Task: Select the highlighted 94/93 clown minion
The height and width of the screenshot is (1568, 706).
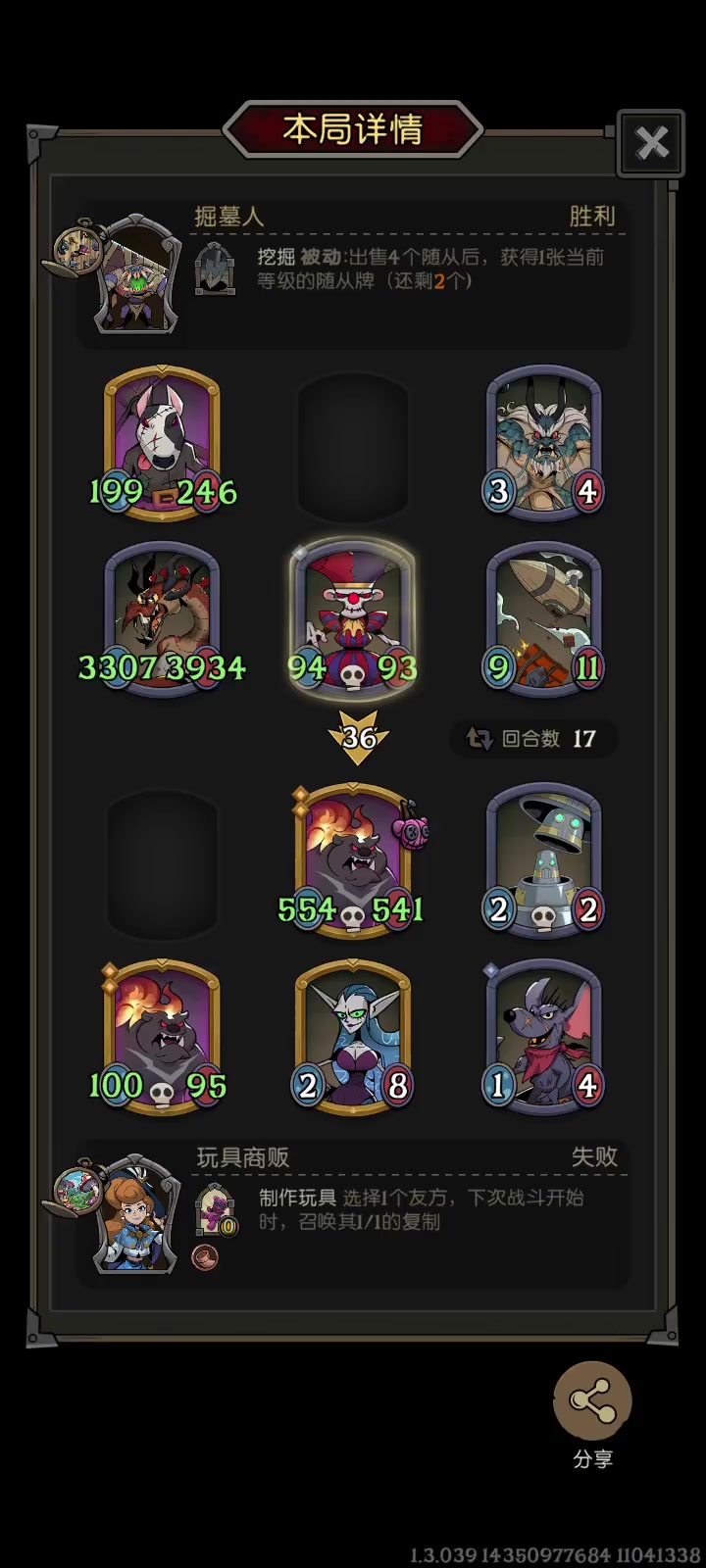Action: click(x=353, y=619)
